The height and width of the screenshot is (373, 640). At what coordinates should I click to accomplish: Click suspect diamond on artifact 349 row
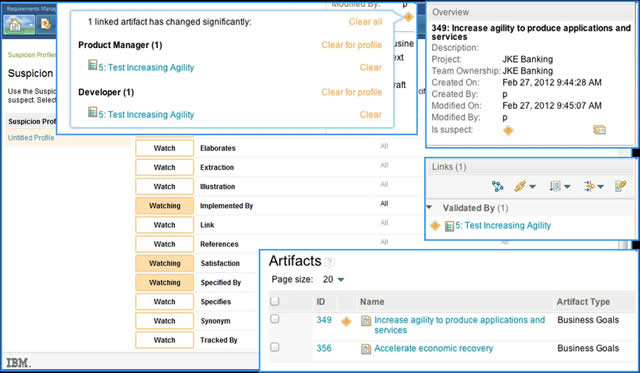point(346,322)
